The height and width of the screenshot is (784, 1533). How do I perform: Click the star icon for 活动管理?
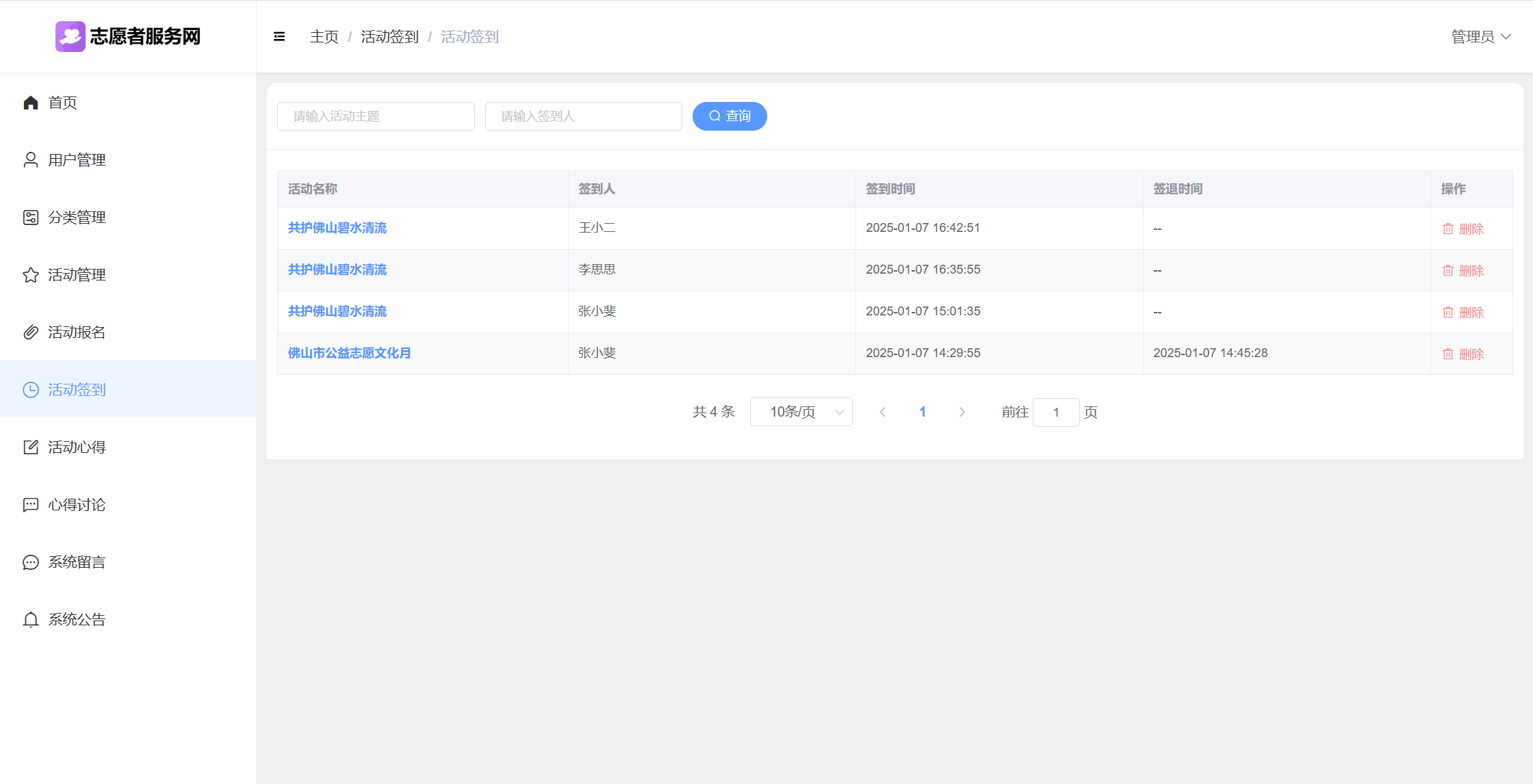click(31, 275)
